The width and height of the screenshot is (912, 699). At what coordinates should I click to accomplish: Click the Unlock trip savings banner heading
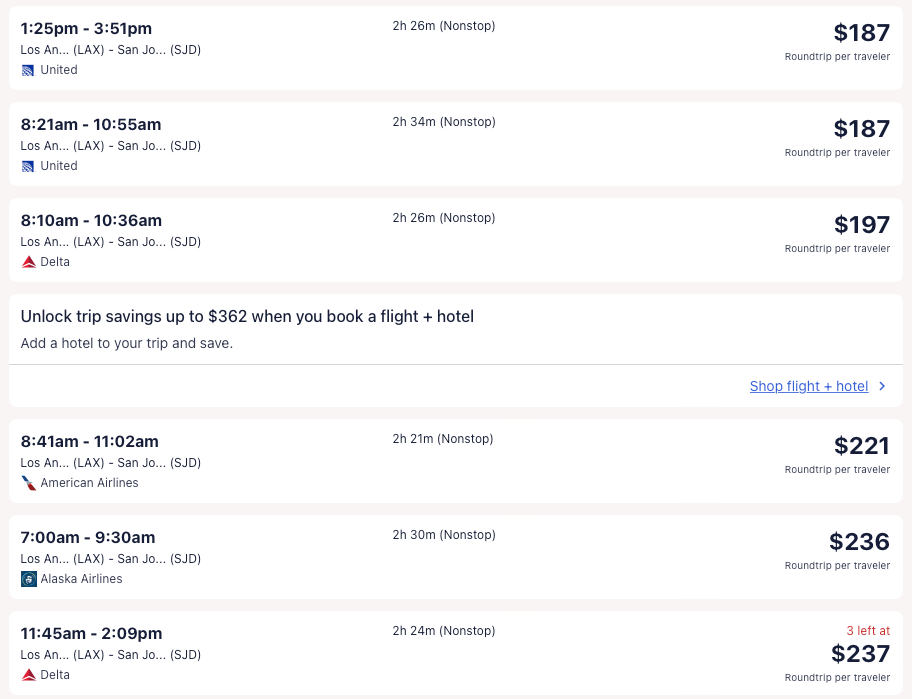[x=247, y=316]
